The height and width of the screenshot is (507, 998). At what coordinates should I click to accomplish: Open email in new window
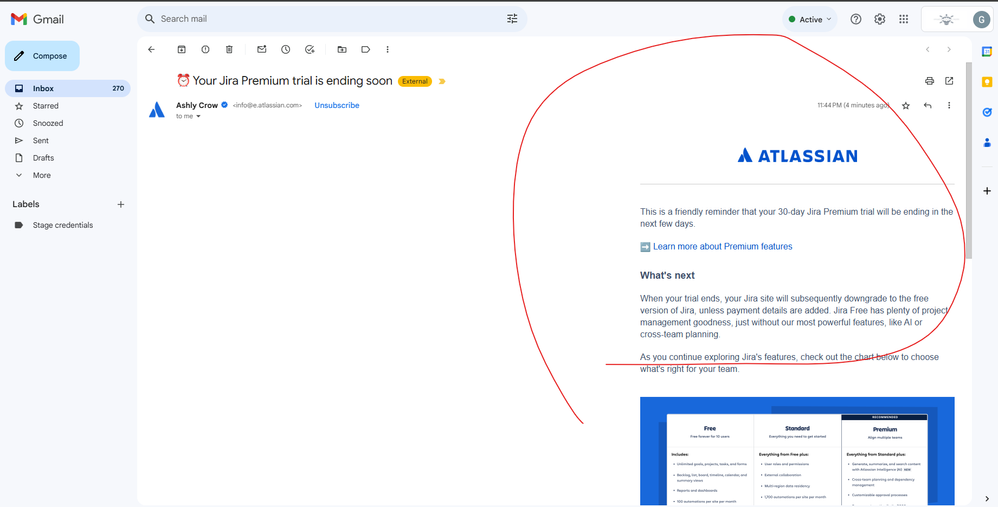[949, 81]
